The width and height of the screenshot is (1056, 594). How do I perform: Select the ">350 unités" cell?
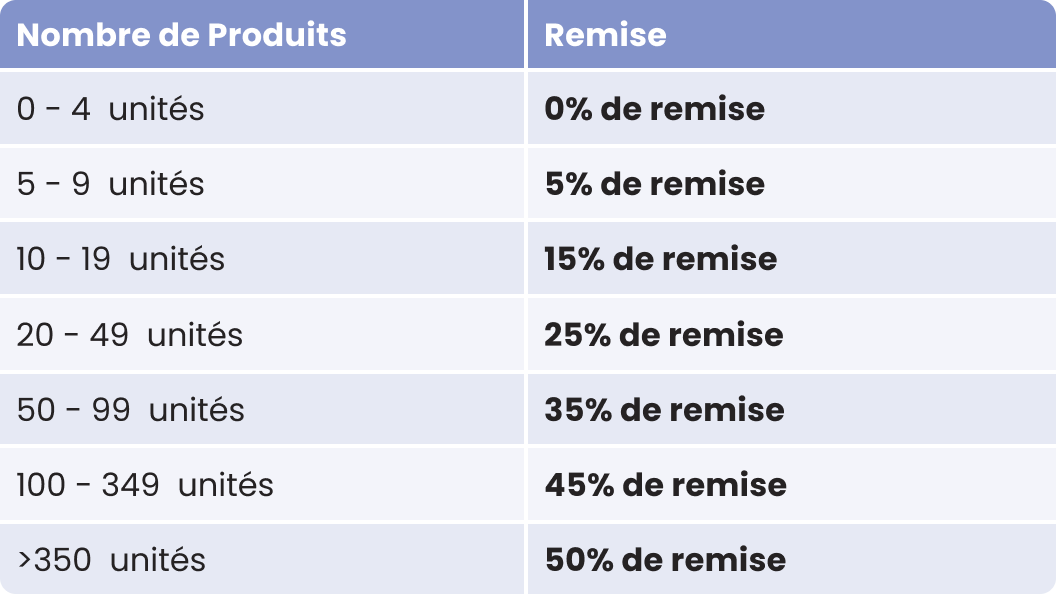[x=111, y=560]
